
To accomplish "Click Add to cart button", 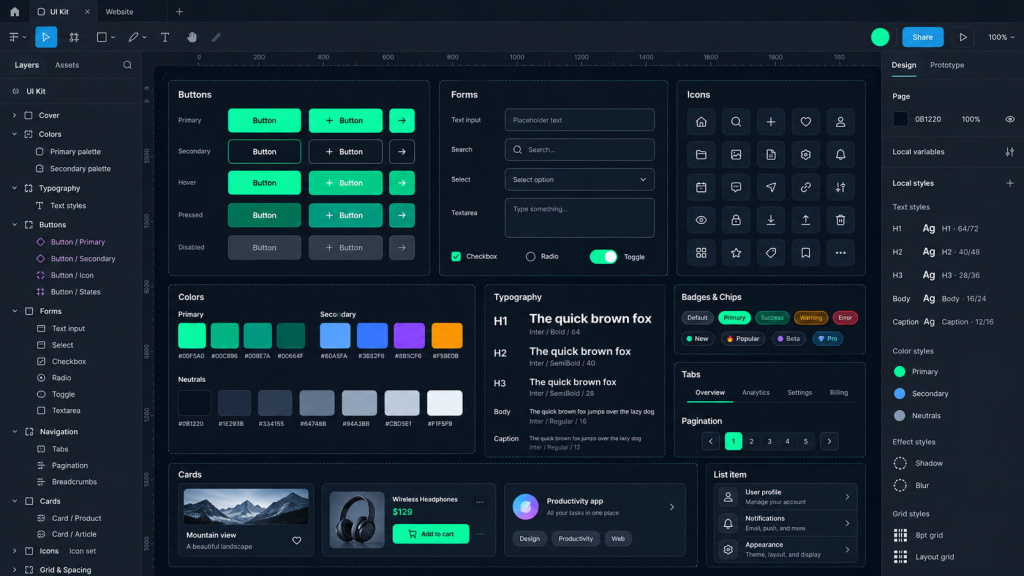I will pos(430,534).
